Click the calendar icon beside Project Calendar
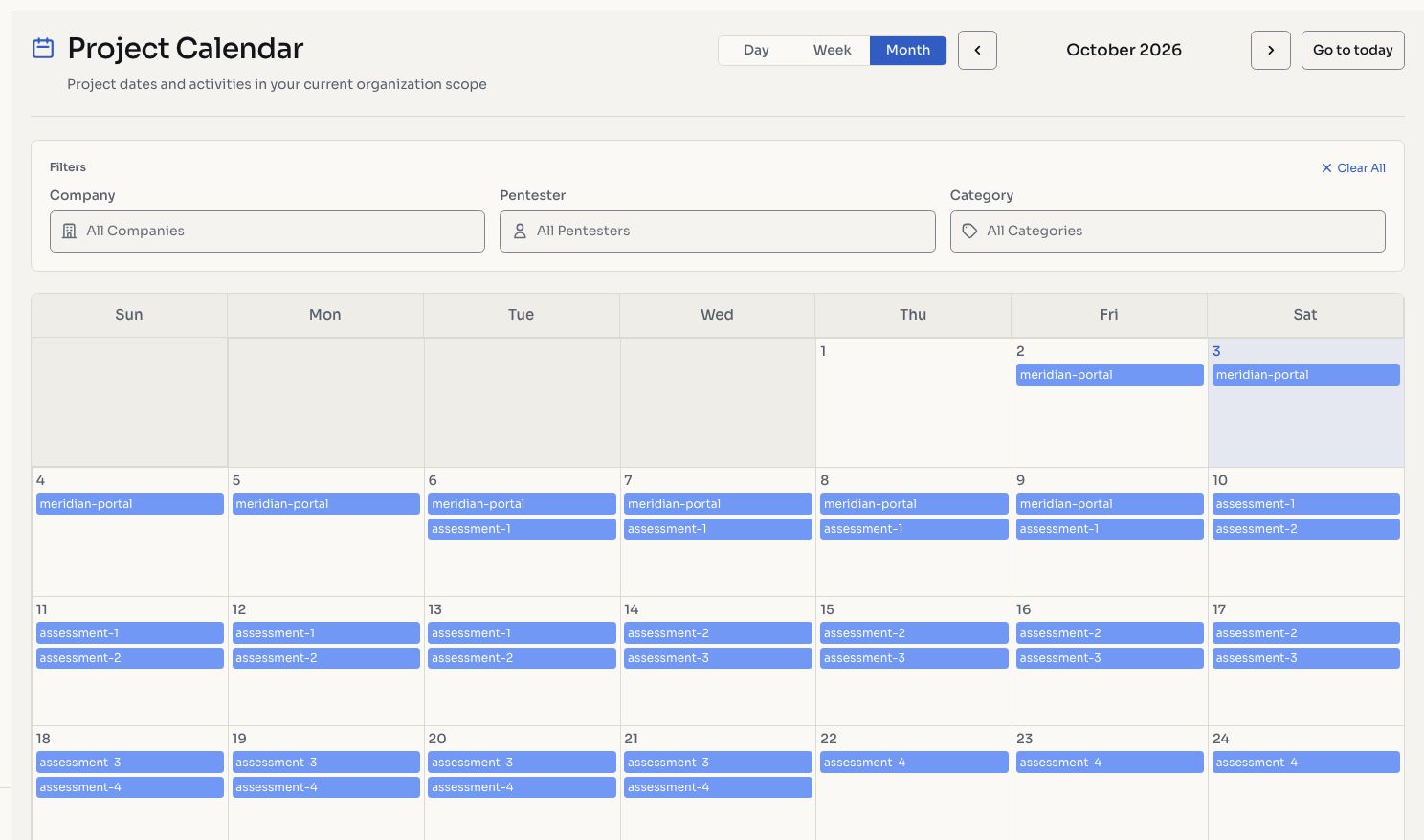The image size is (1424, 840). (43, 48)
